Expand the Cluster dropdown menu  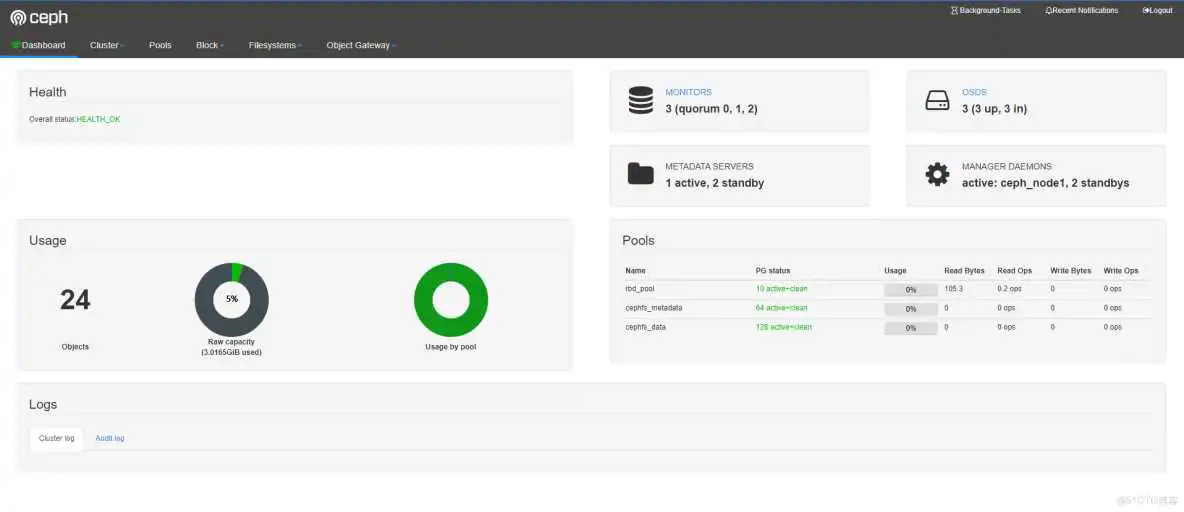(105, 45)
